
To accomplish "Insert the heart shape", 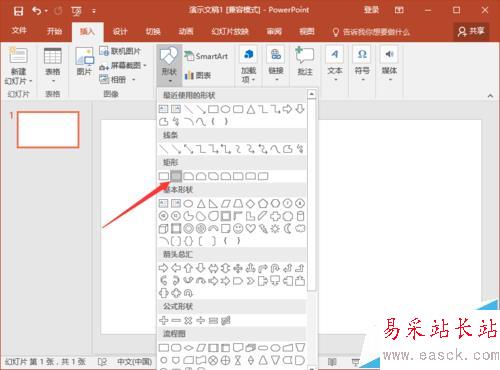I will pyautogui.click(x=250, y=229).
